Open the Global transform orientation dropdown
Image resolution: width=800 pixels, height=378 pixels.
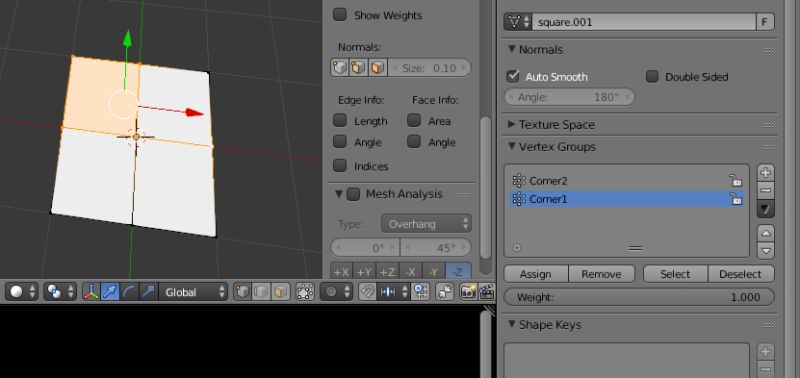point(193,292)
